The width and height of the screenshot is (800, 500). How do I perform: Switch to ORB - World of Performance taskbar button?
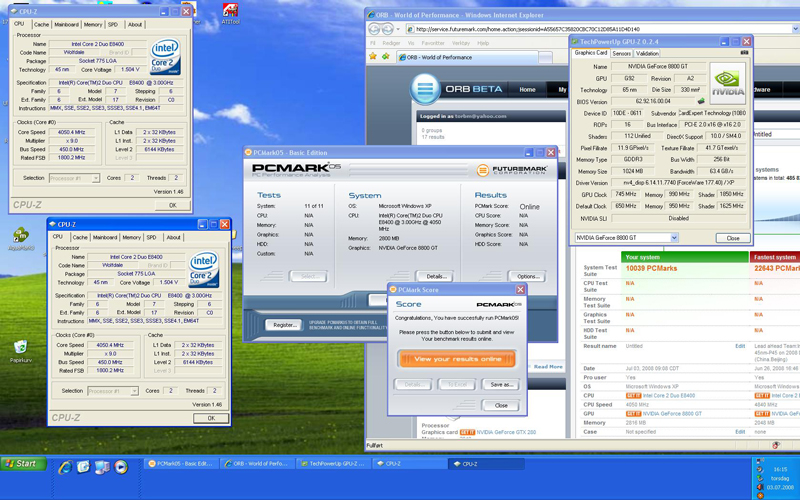[x=257, y=464]
